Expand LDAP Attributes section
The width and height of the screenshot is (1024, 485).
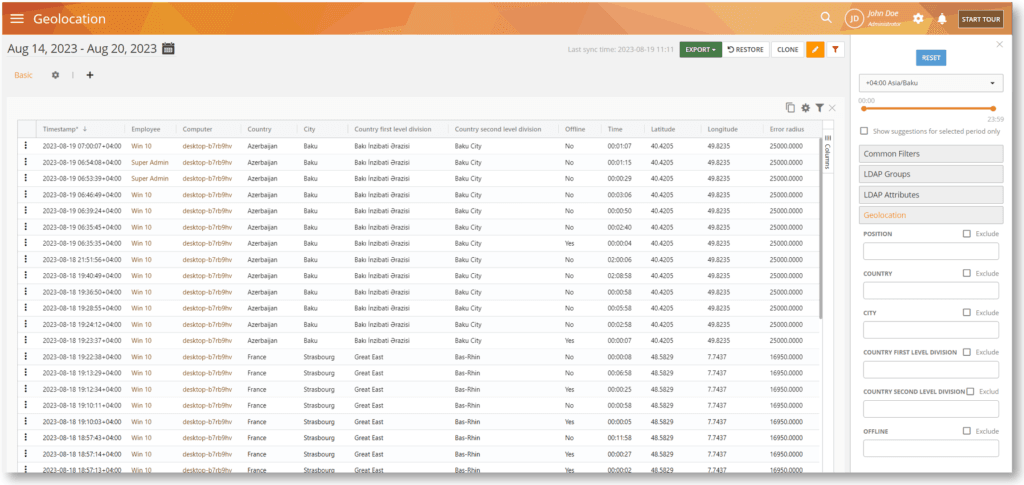(x=931, y=195)
